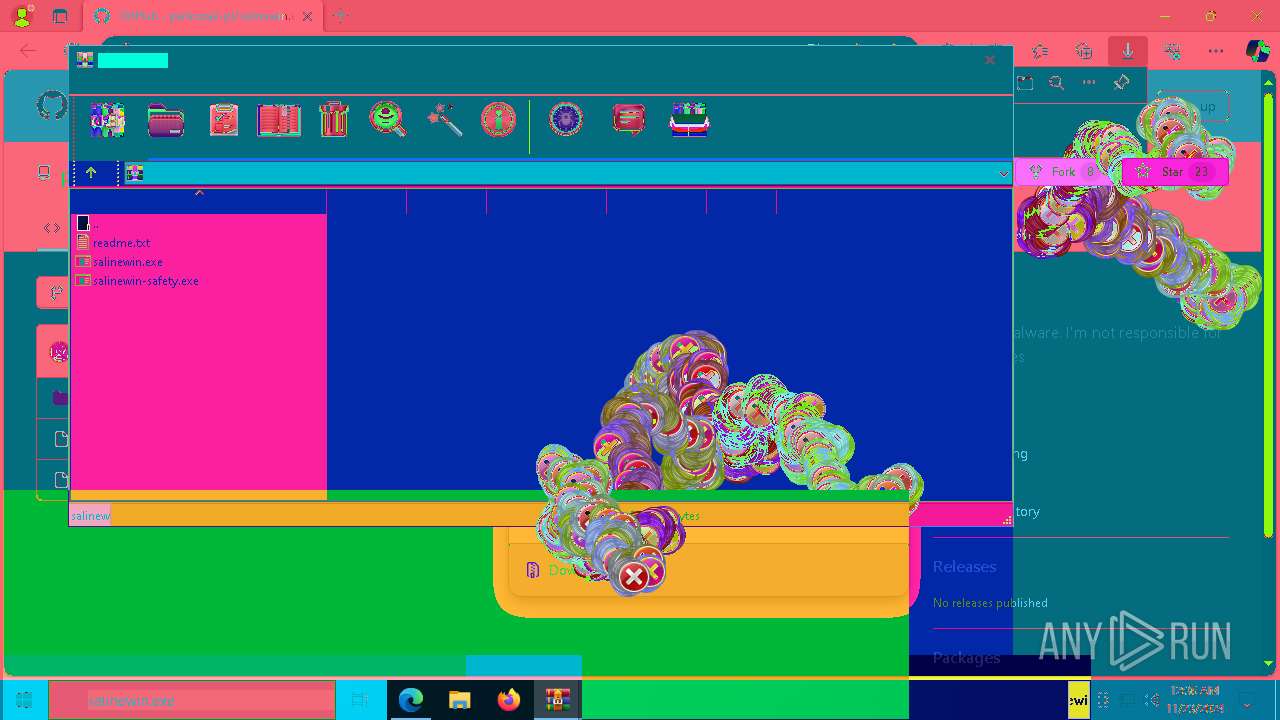This screenshot has height=720, width=1280.
Task: Click the VirusScan bug icon
Action: click(x=566, y=120)
